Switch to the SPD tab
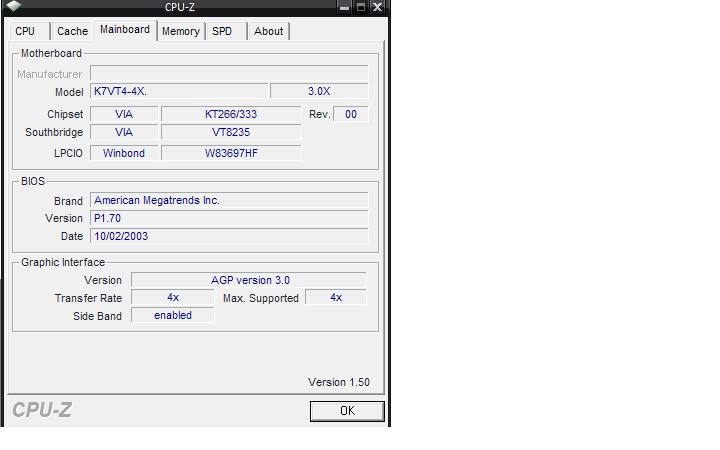 [225, 31]
